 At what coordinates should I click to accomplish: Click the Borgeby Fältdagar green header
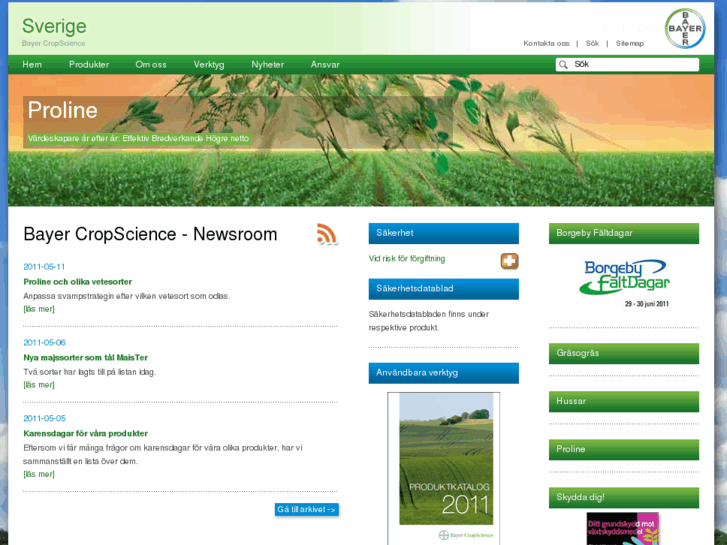click(624, 233)
